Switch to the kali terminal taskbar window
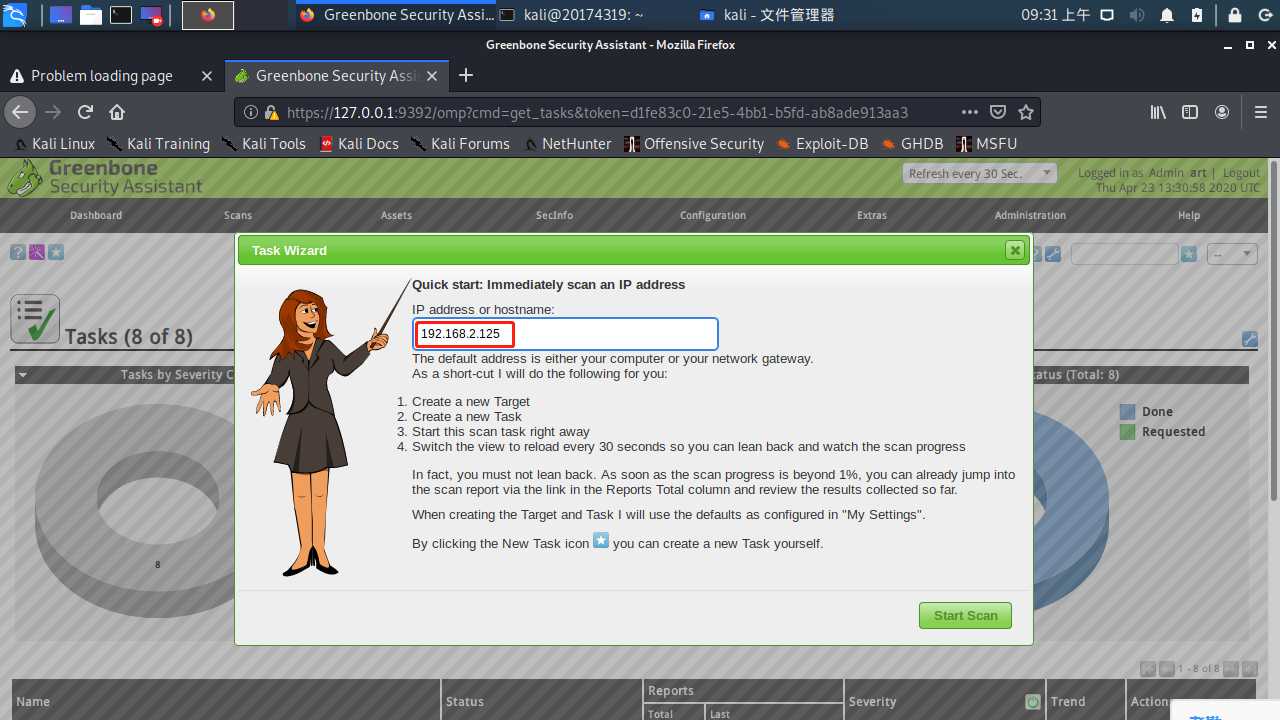 click(571, 15)
